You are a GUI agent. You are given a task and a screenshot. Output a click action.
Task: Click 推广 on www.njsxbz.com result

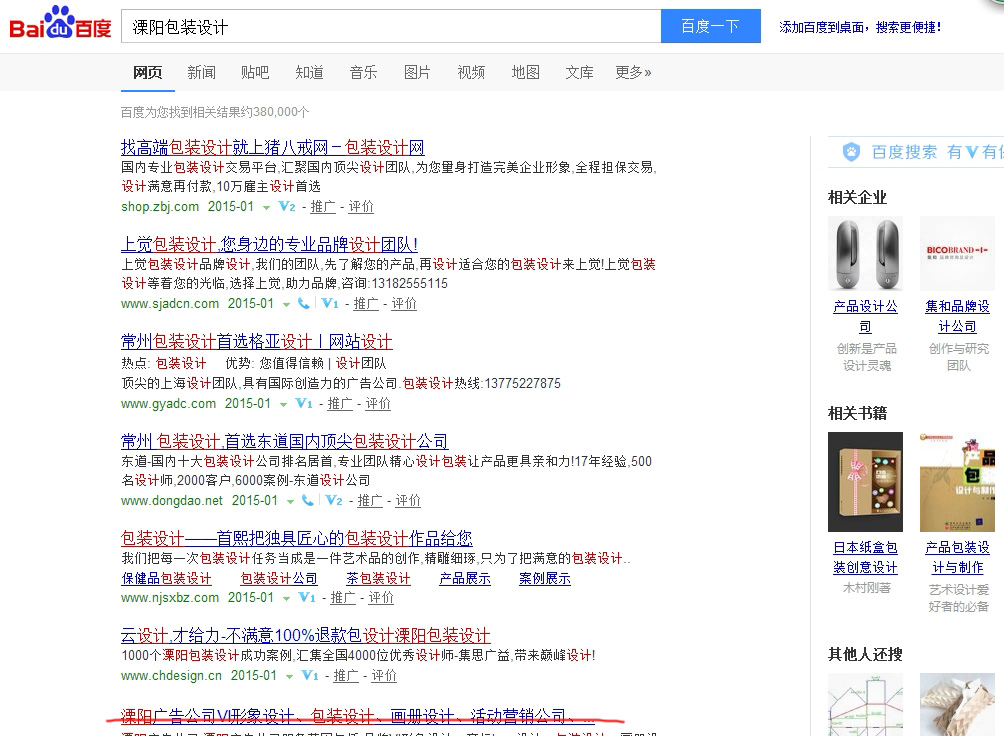(343, 598)
